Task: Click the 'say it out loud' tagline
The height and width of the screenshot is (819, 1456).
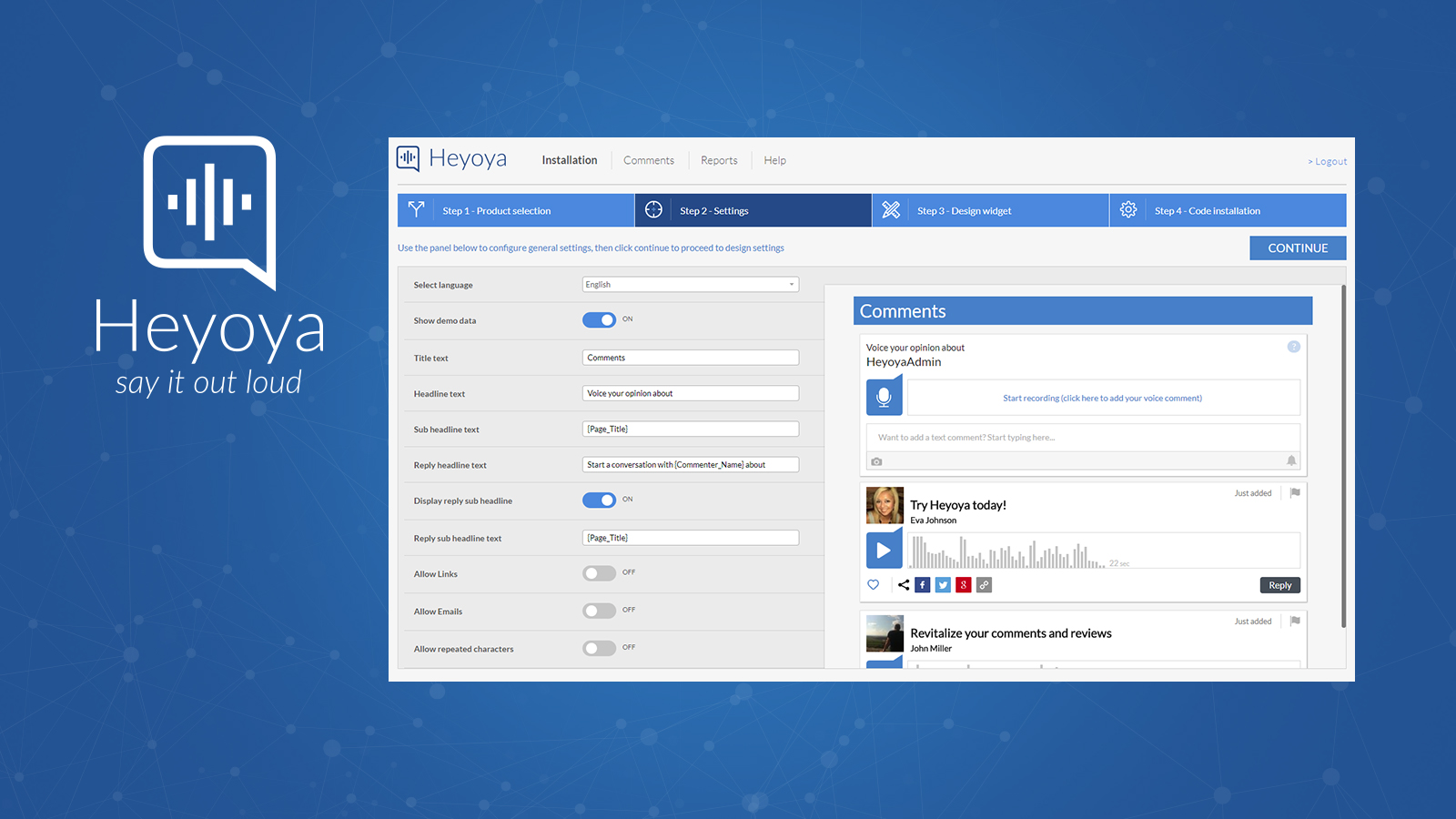Action: pyautogui.click(x=208, y=382)
